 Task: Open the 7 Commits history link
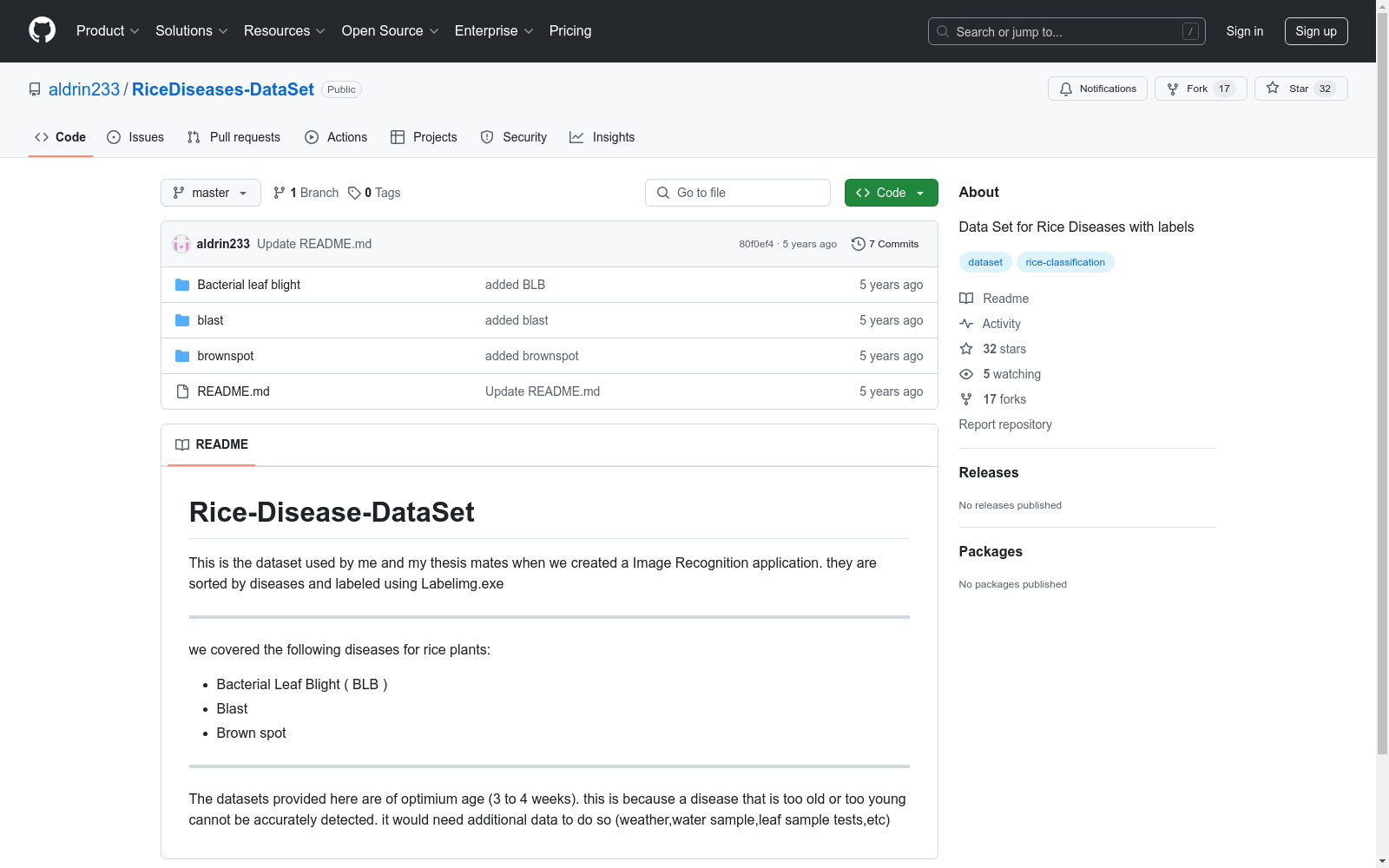coord(885,244)
